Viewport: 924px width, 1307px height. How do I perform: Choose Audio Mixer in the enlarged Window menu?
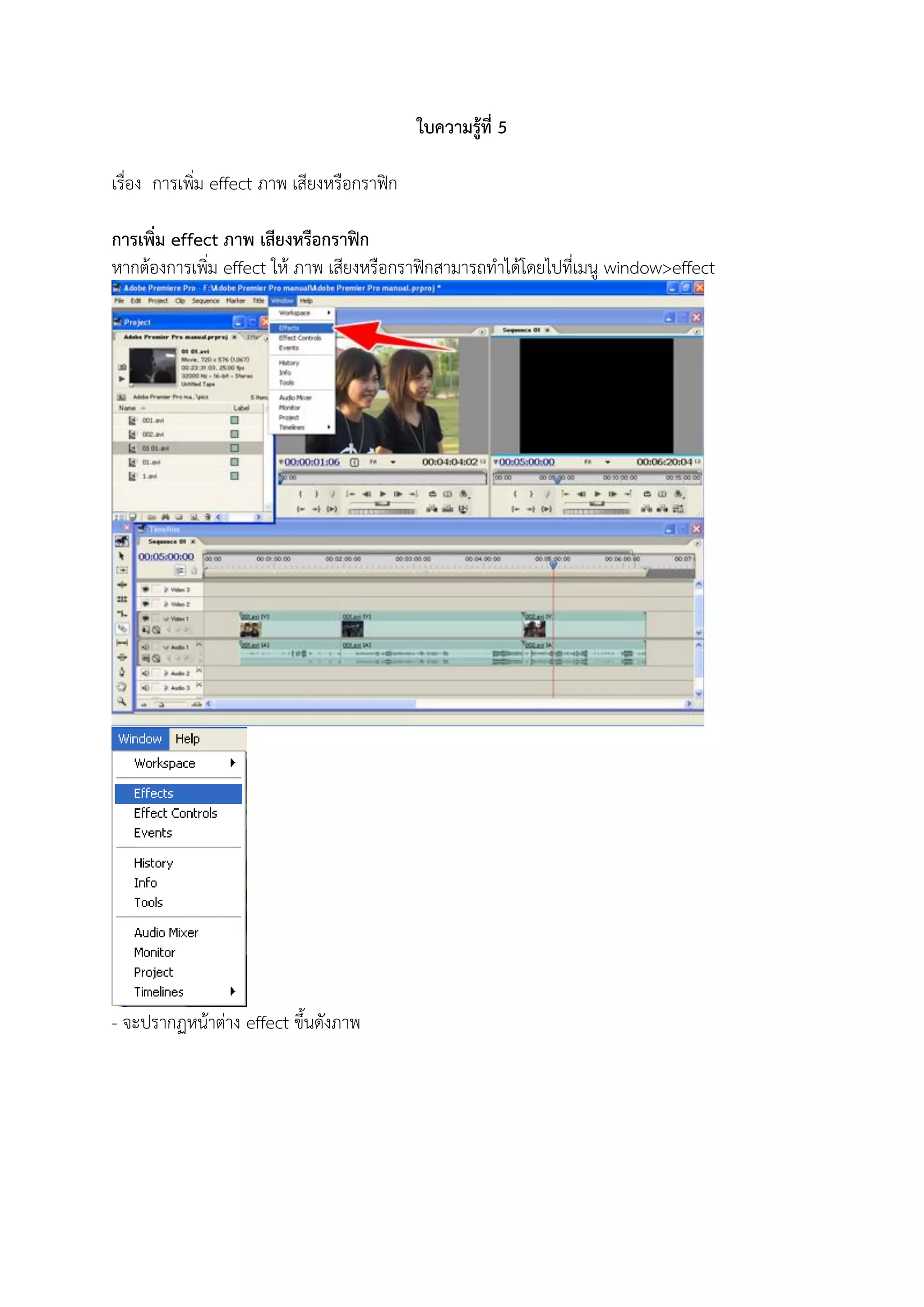(166, 933)
